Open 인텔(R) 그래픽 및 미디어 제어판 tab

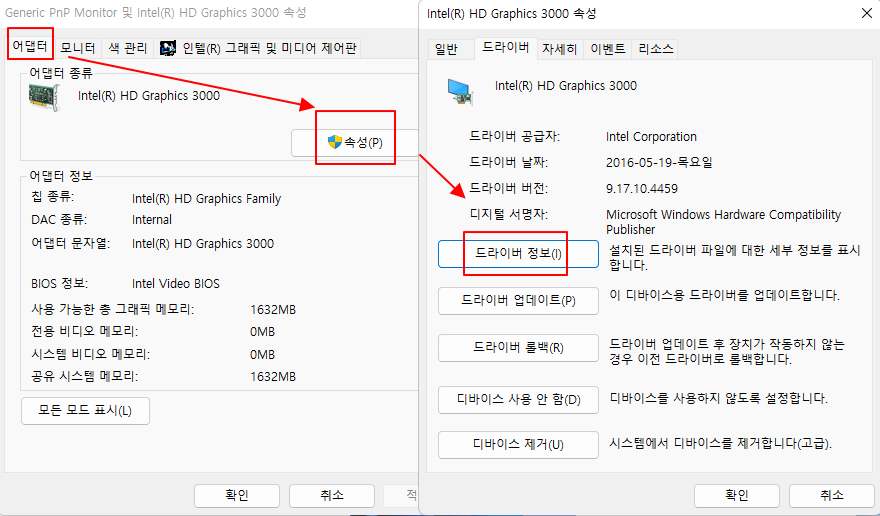[x=258, y=48]
